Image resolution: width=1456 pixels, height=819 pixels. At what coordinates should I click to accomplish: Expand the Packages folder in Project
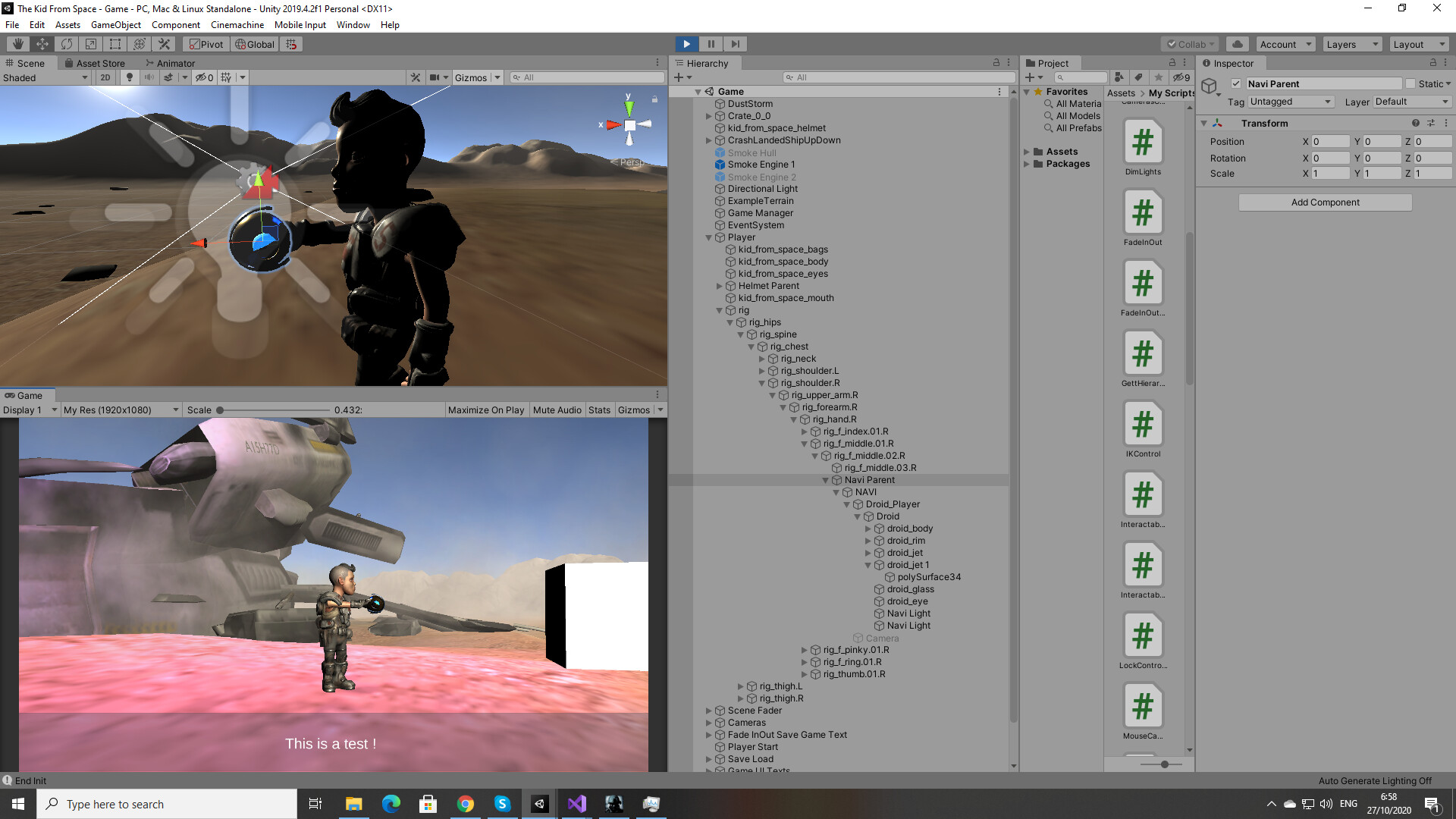tap(1028, 164)
